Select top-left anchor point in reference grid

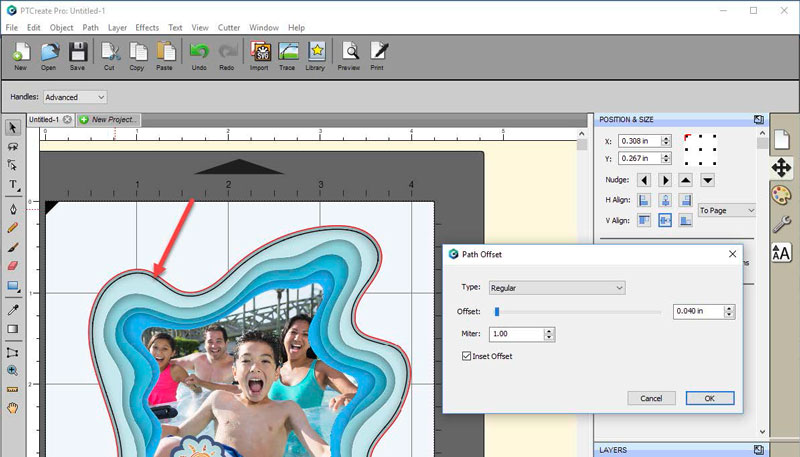688,137
